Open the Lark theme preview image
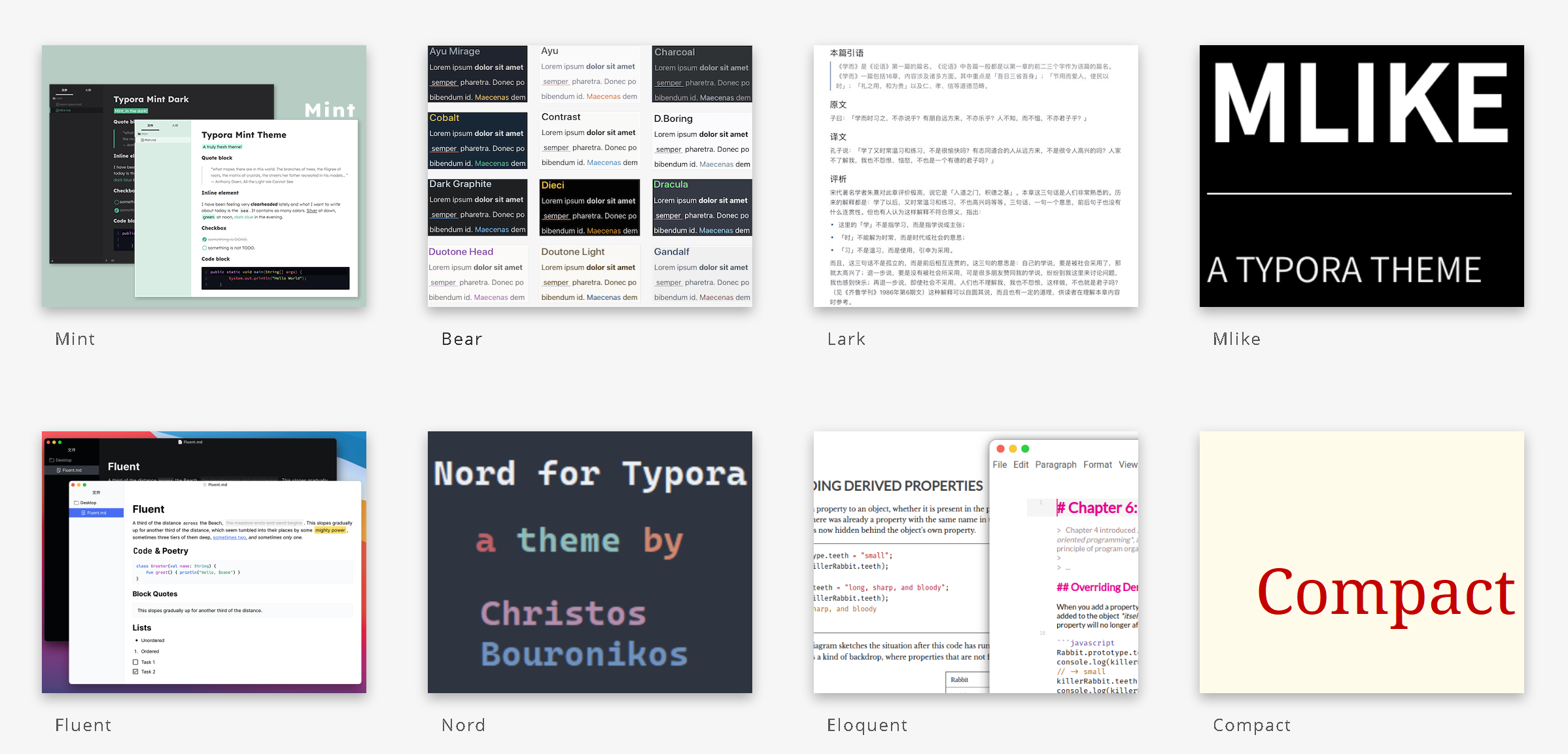This screenshot has width=1568, height=754. click(975, 175)
